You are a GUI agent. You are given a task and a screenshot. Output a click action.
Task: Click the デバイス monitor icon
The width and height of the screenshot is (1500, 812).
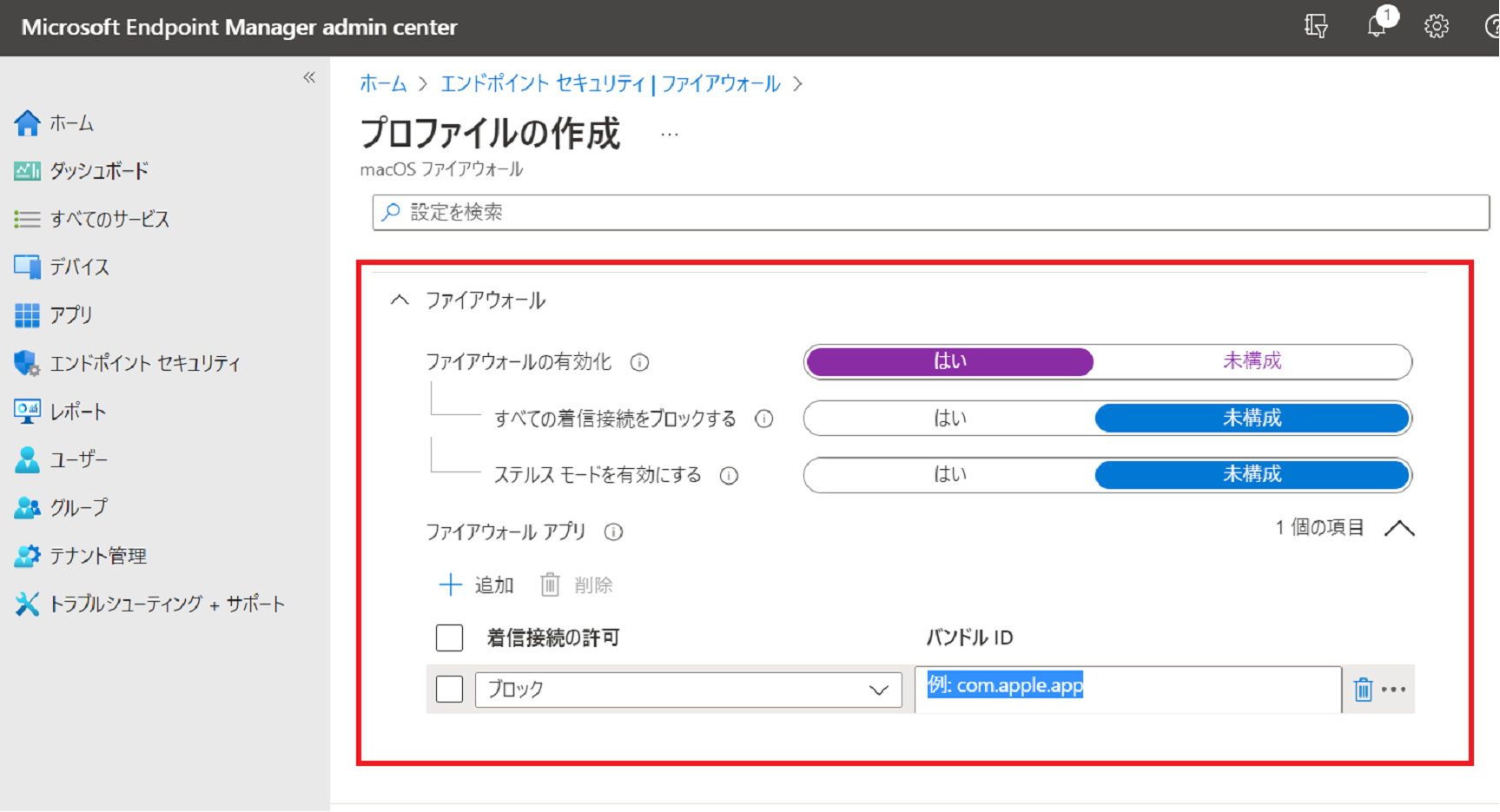(27, 267)
